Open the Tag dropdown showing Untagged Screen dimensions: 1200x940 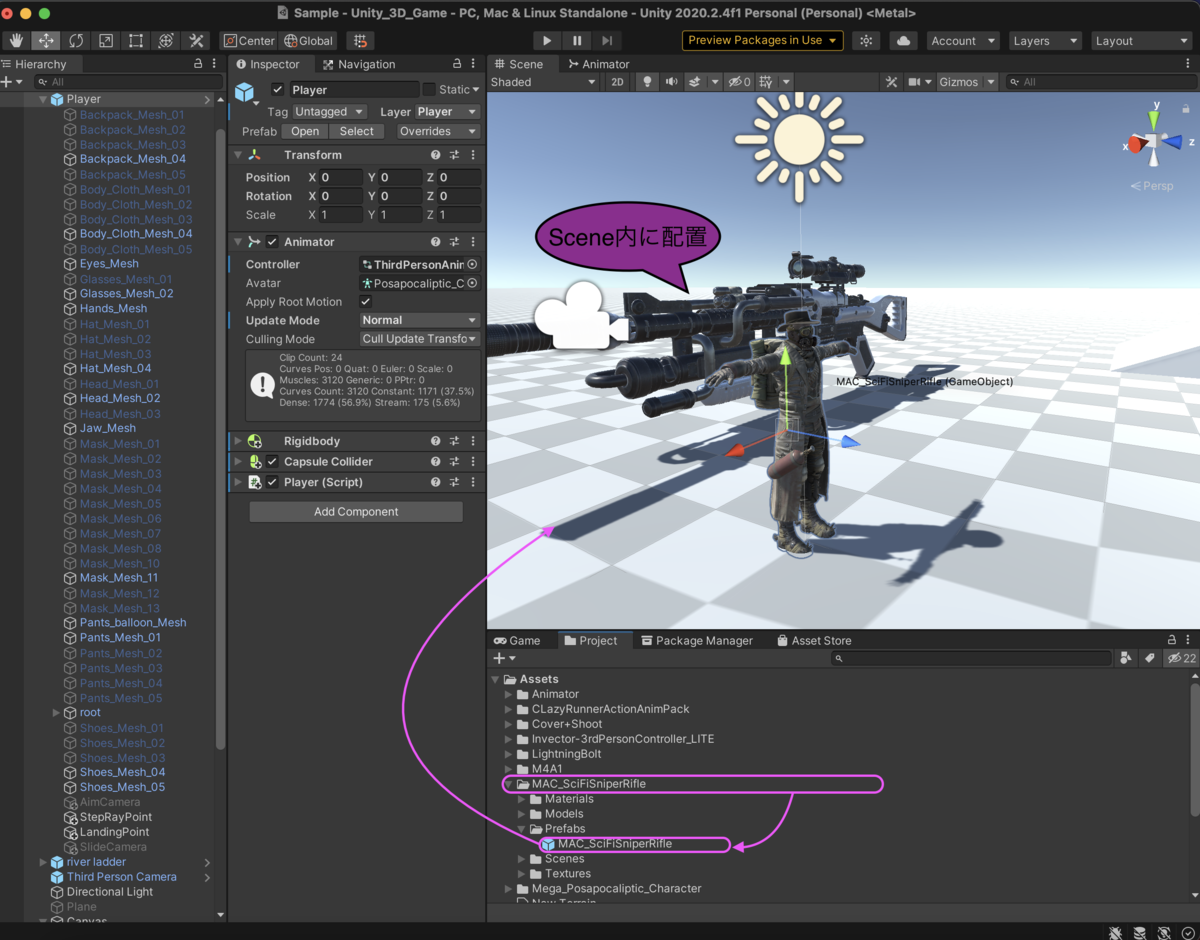[x=329, y=112]
